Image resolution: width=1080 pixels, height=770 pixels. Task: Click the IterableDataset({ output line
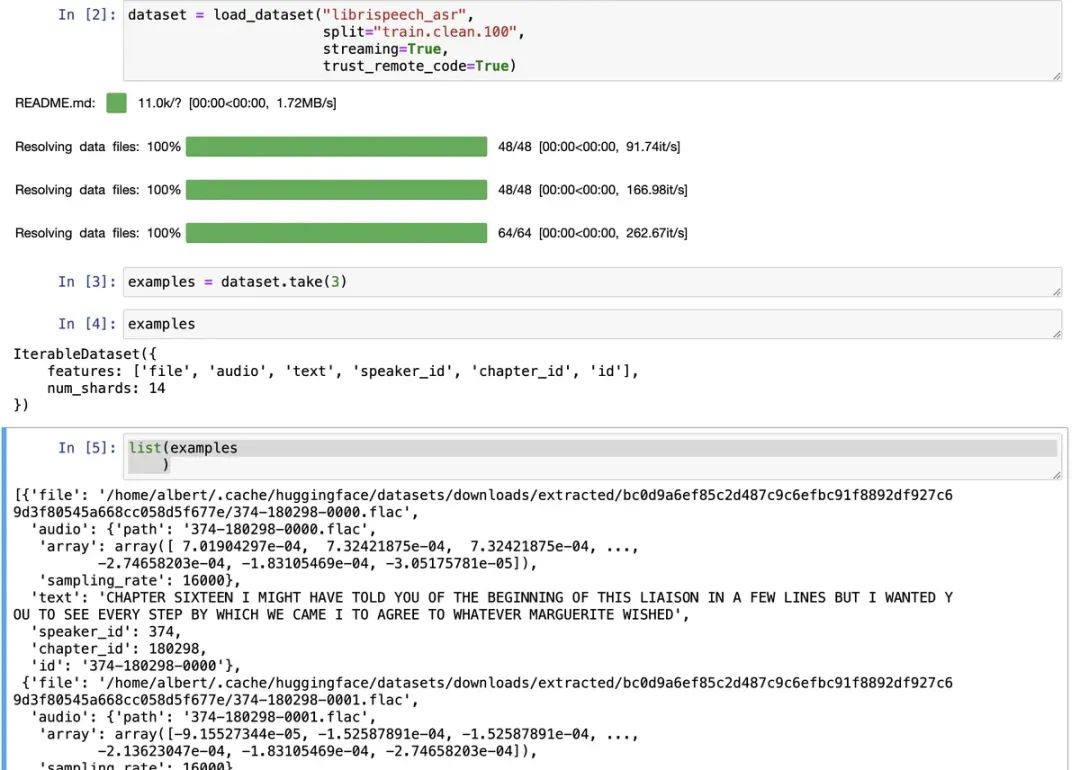pos(85,354)
